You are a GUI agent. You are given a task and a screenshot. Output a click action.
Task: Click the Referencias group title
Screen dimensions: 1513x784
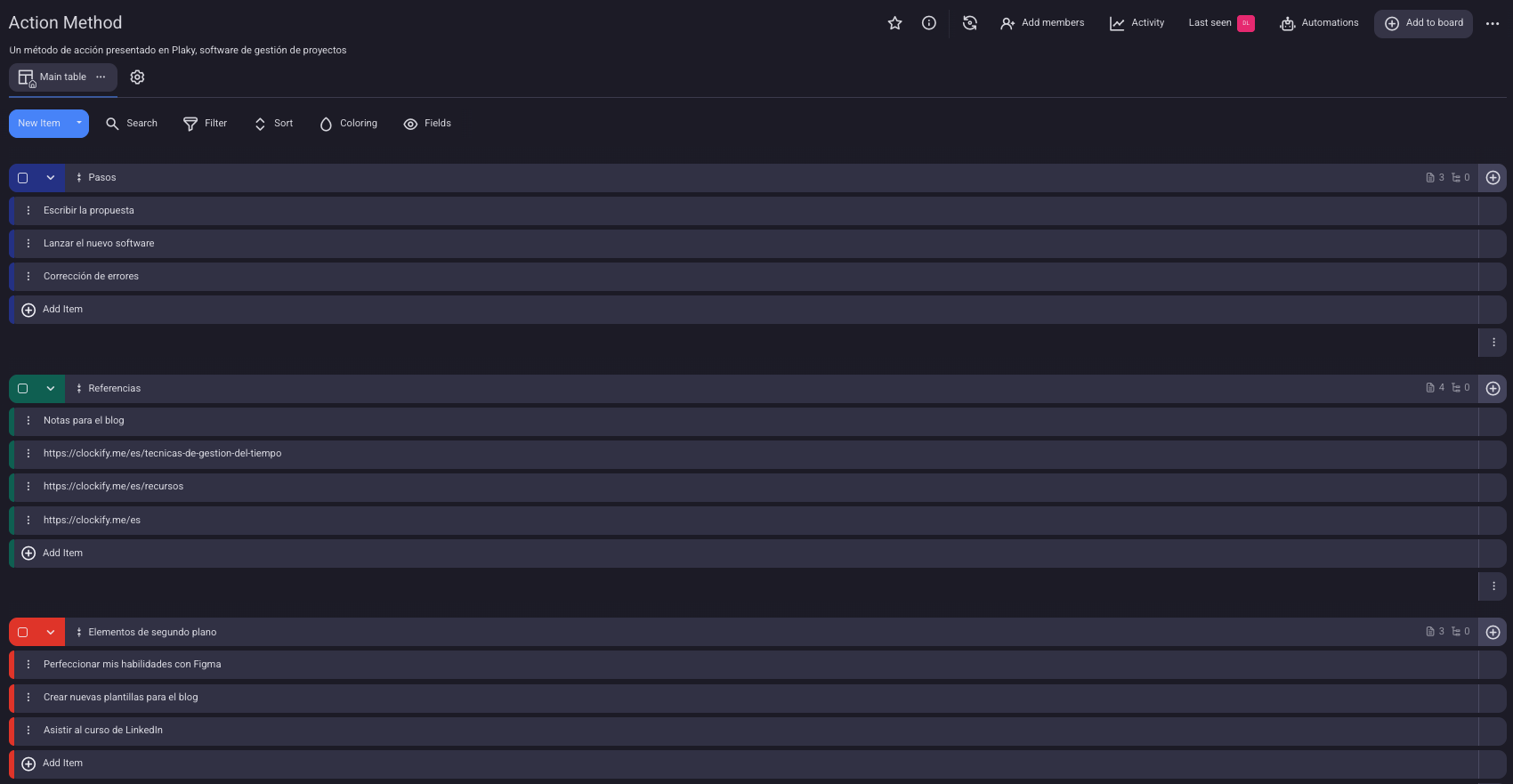coord(115,389)
